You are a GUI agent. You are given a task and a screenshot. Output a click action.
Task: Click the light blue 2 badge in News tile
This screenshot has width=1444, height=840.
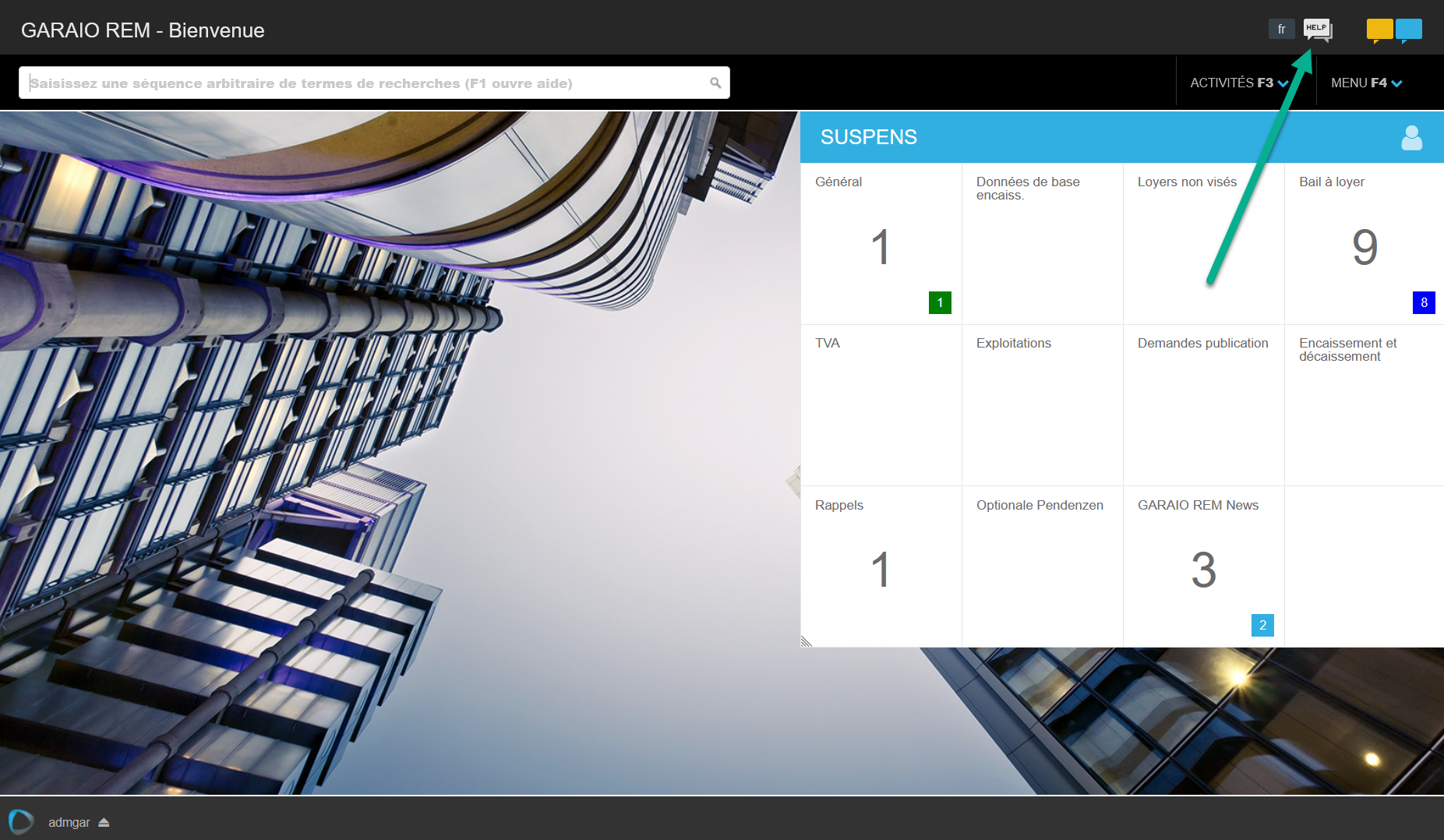[1262, 625]
